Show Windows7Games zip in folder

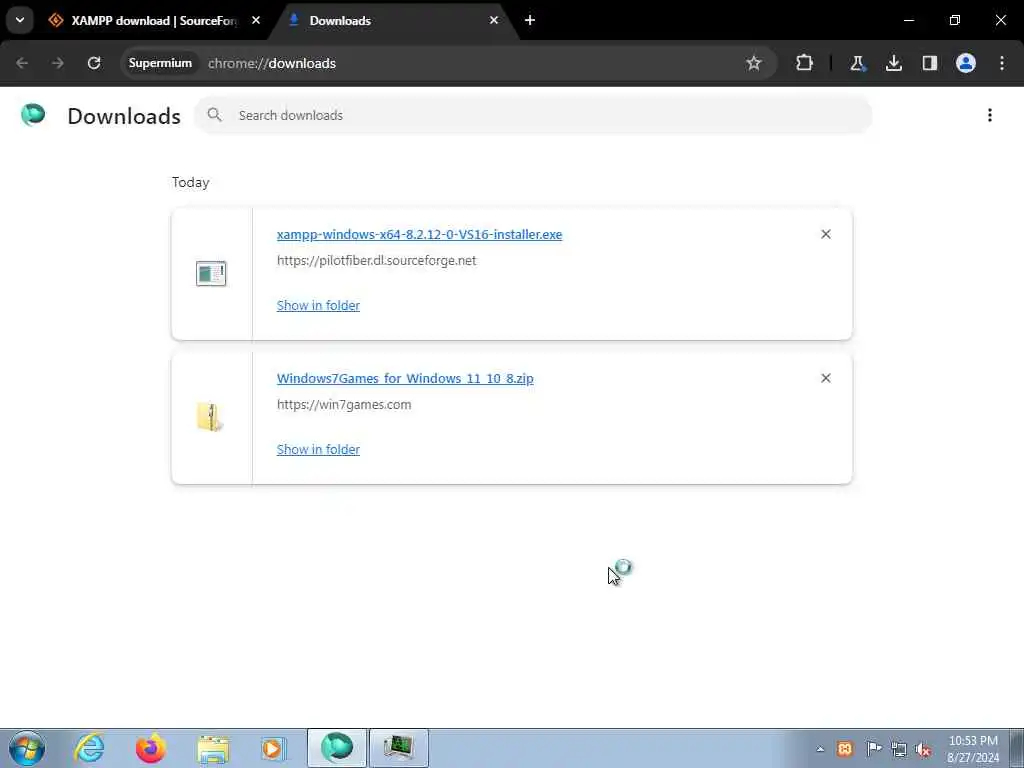[318, 449]
